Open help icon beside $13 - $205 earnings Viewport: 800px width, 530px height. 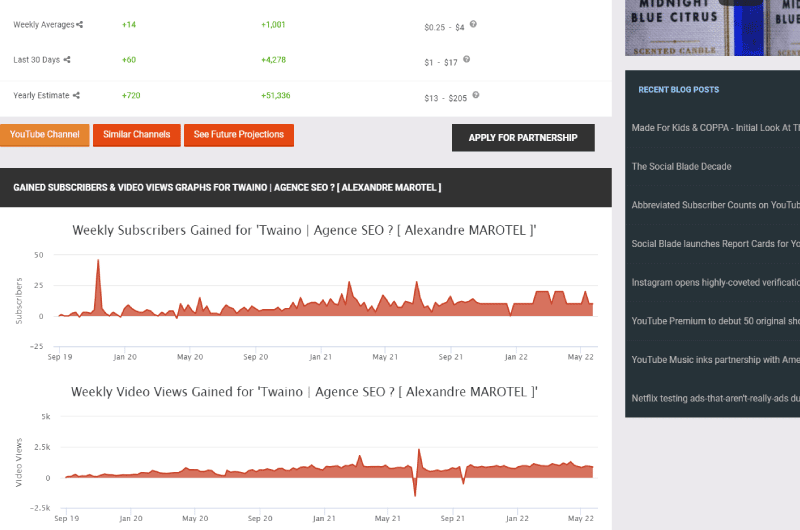pos(476,95)
